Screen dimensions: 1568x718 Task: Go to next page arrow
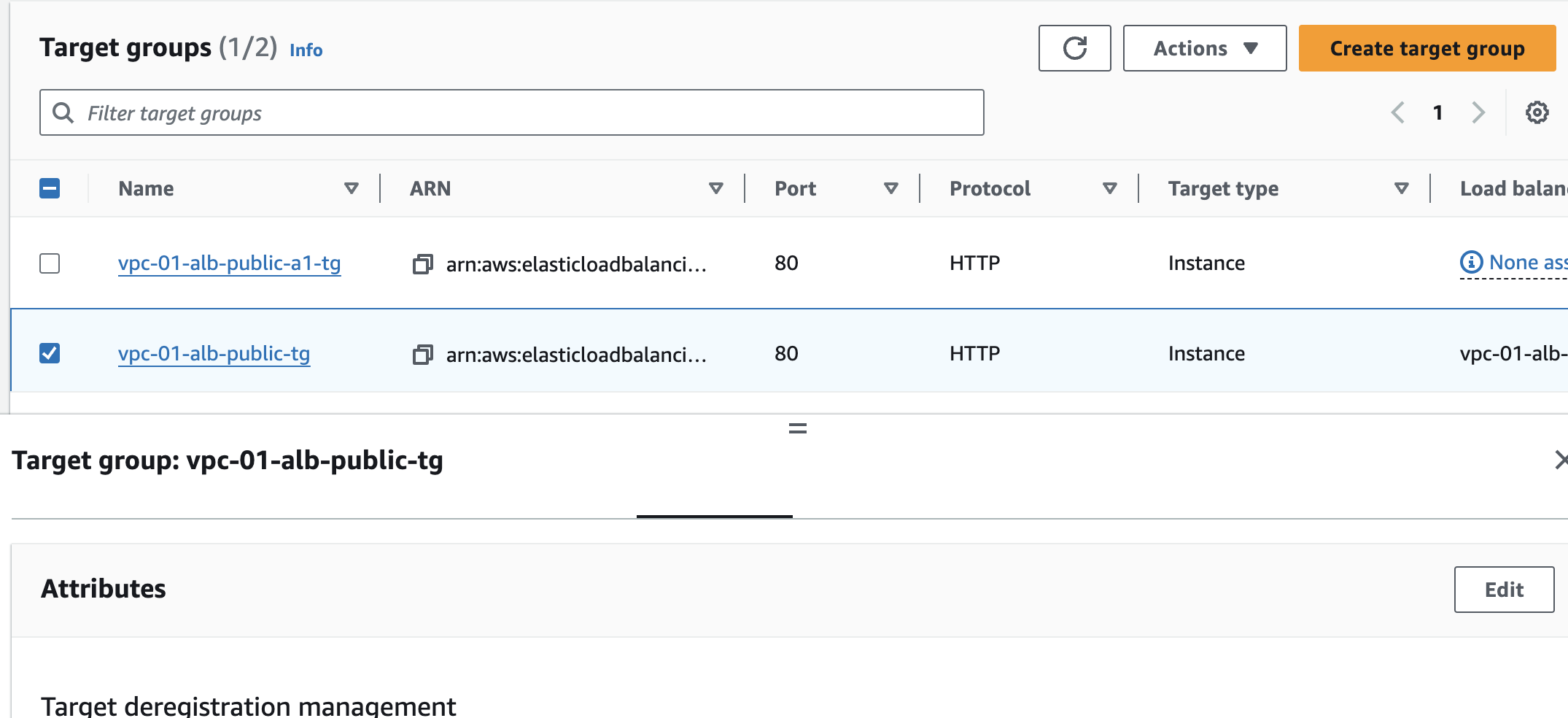point(1478,112)
